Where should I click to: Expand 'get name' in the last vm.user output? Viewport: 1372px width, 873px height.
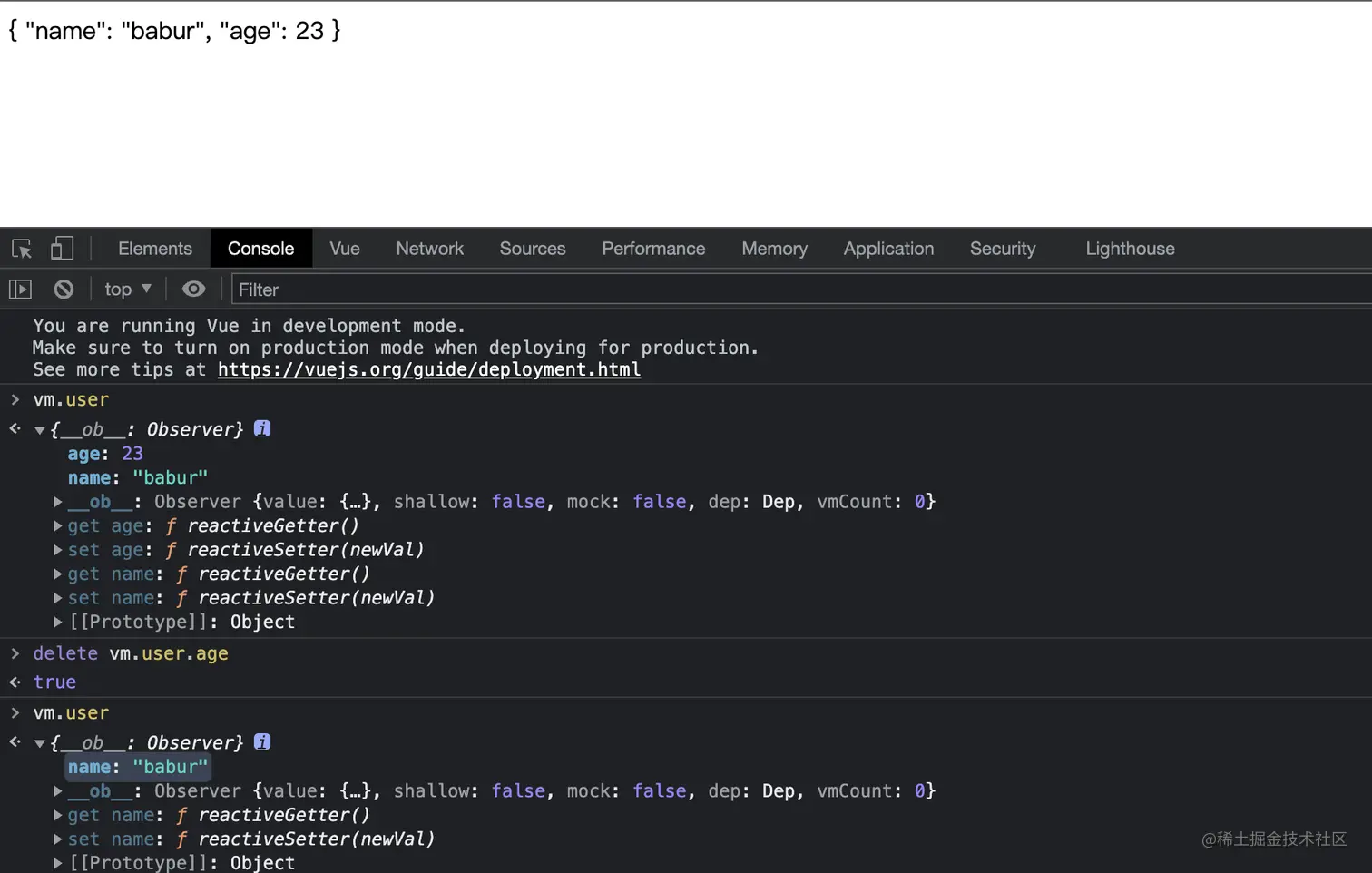(58, 815)
